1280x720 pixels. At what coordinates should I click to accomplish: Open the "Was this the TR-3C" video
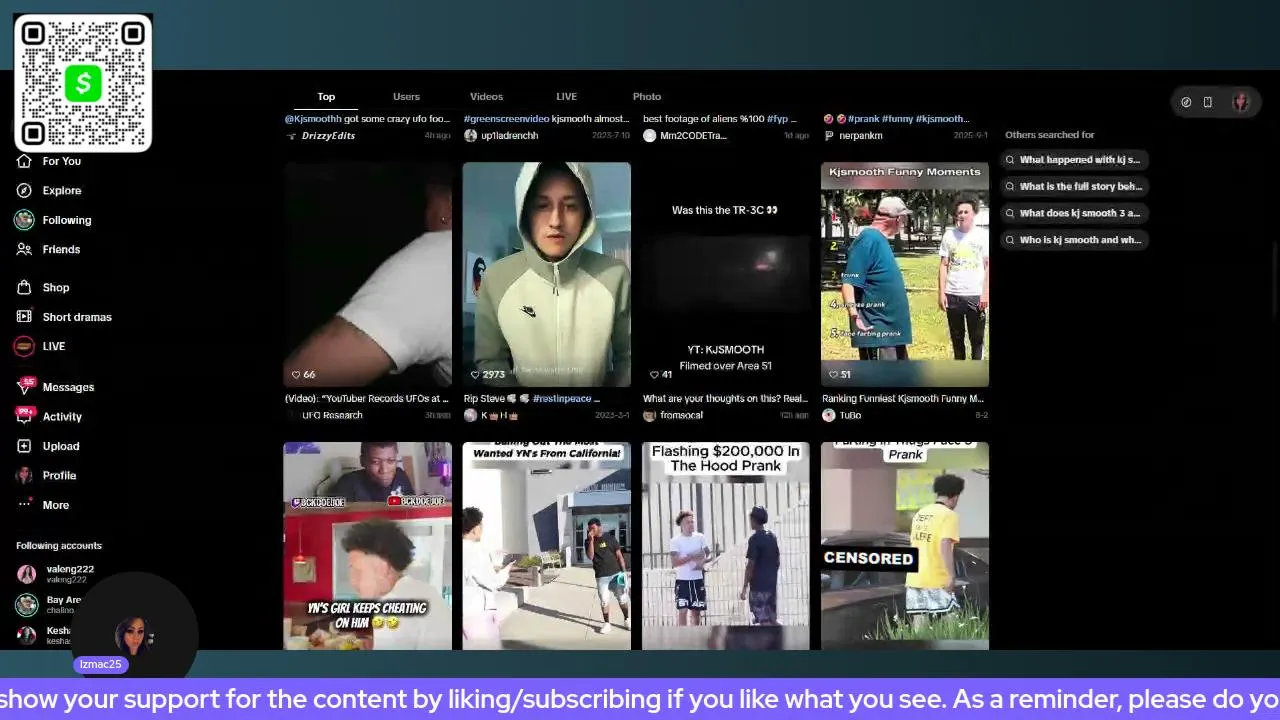point(726,274)
